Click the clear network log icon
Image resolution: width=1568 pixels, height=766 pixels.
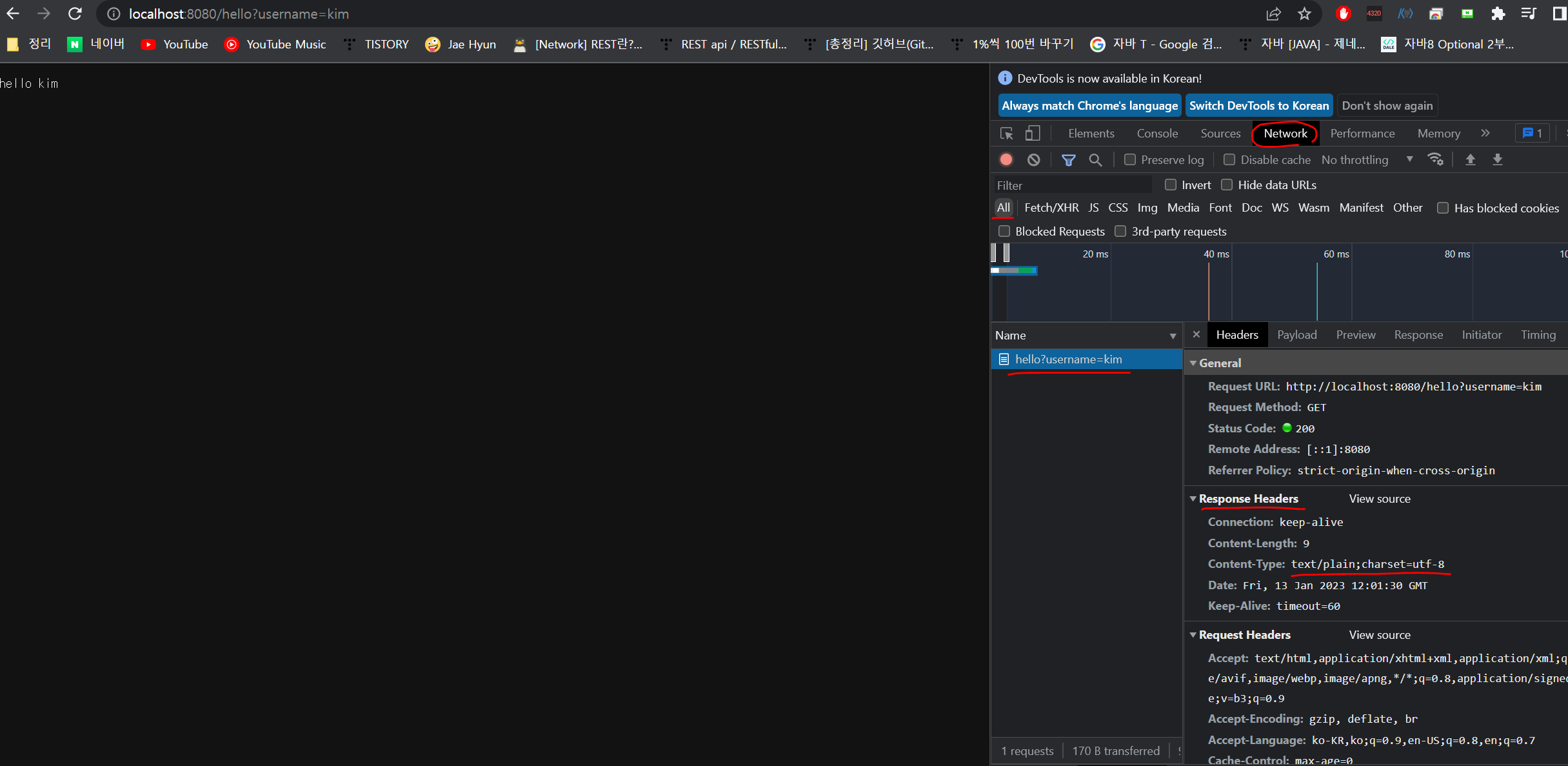click(1033, 159)
